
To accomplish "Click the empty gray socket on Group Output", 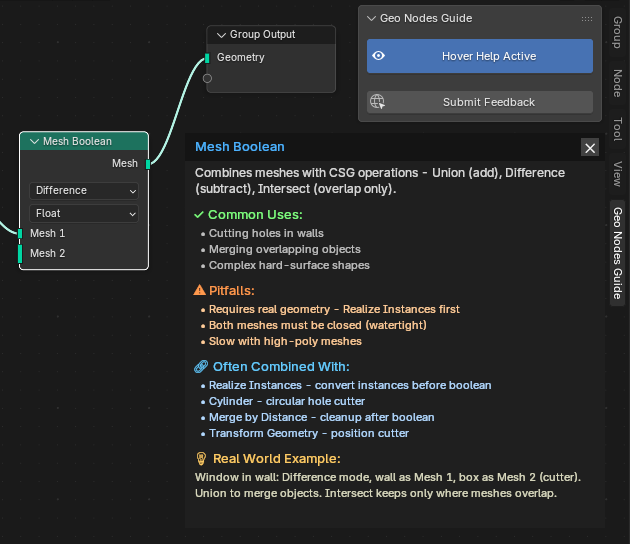I will (208, 78).
